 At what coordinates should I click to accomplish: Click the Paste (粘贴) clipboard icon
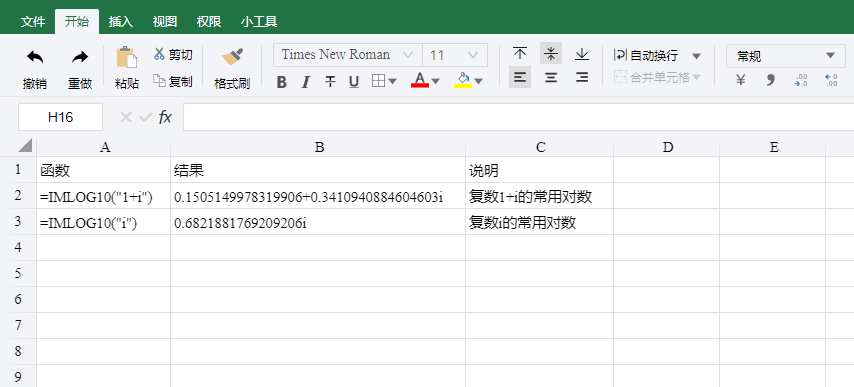pyautogui.click(x=126, y=58)
